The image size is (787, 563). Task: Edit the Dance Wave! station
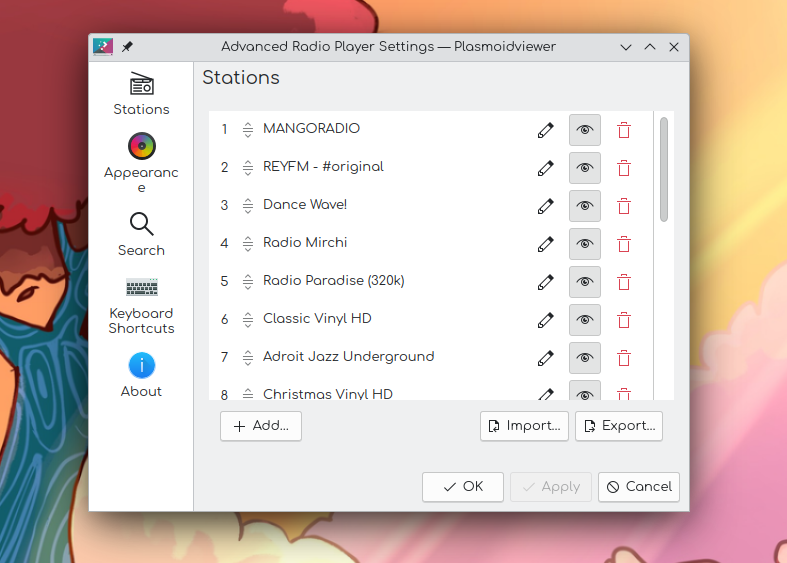point(546,206)
